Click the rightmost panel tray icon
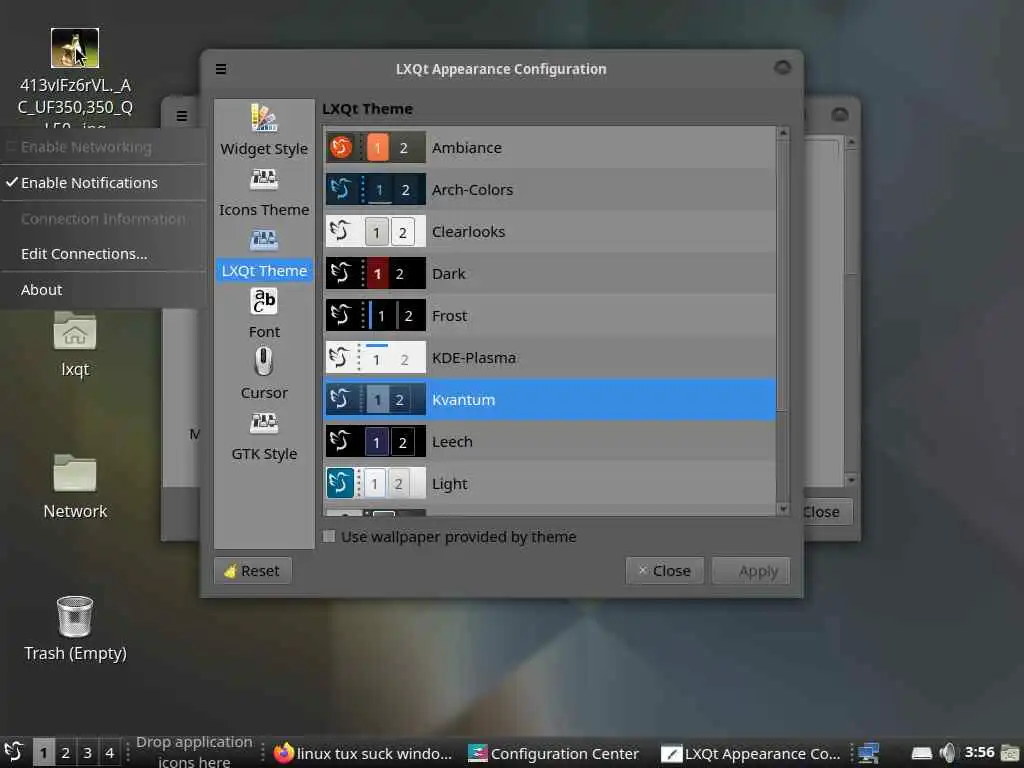Screen dimensions: 1024x768 1010,753
